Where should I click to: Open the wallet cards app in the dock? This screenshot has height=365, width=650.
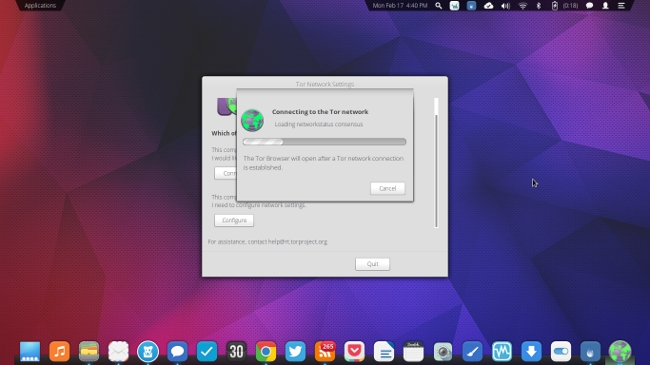pos(89,351)
